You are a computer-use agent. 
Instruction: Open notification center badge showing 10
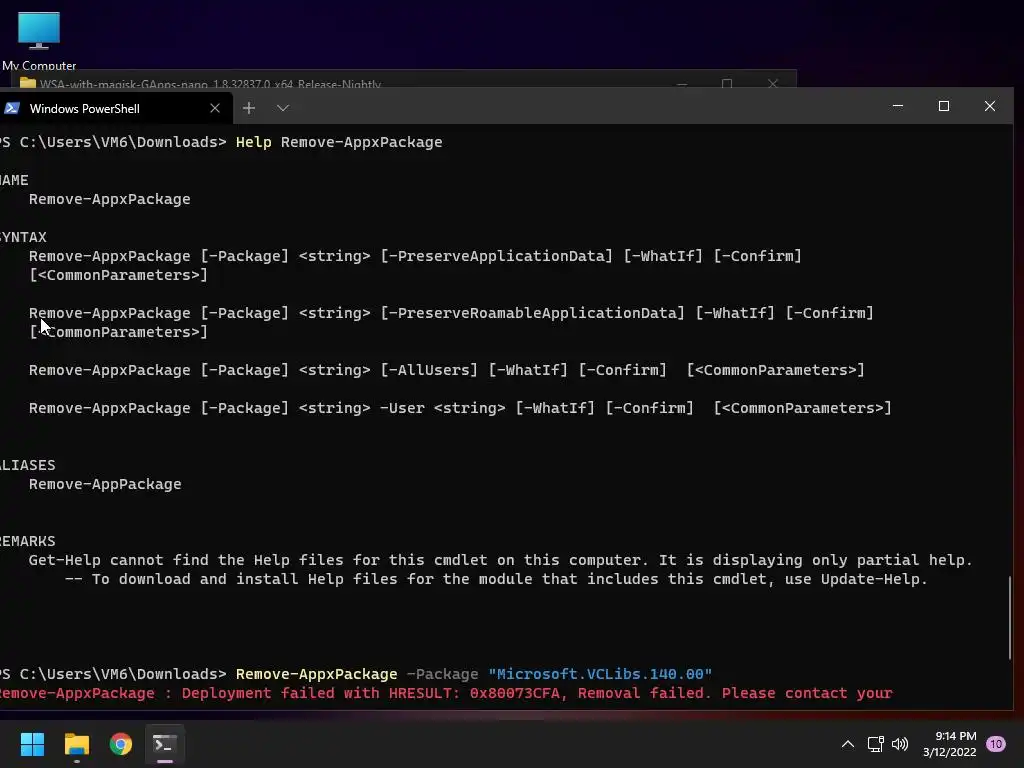996,744
